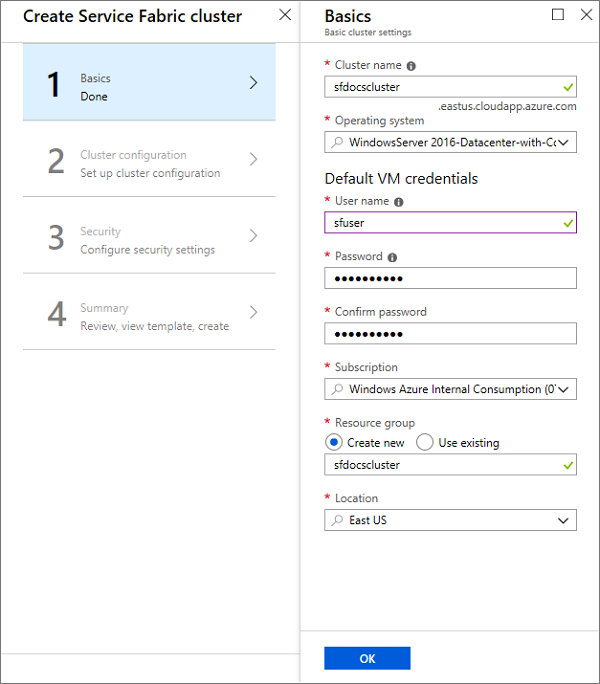600x684 pixels.
Task: Select the Create new resource group option
Action: 334,442
